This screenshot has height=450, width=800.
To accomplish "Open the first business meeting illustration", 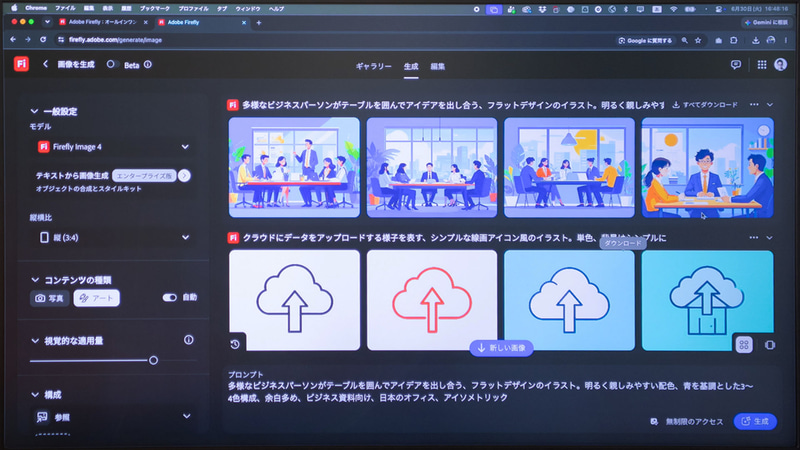I will point(294,167).
